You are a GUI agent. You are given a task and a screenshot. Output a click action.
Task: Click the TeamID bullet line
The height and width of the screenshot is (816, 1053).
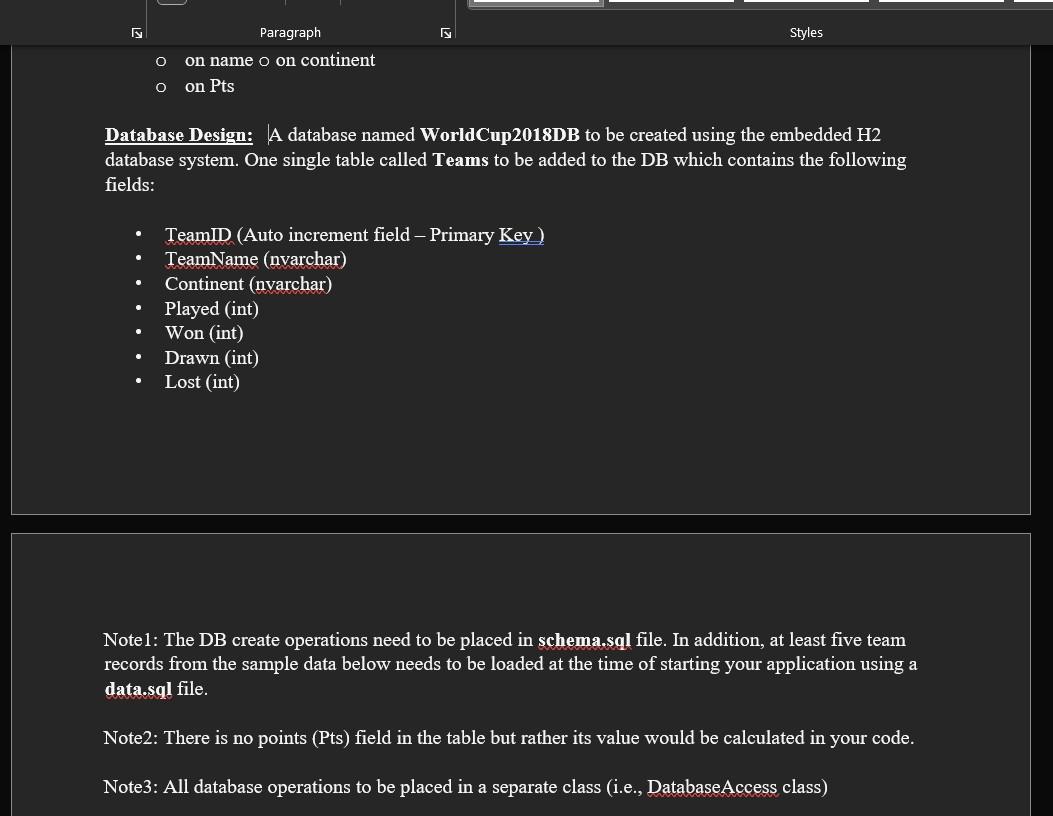coord(355,234)
